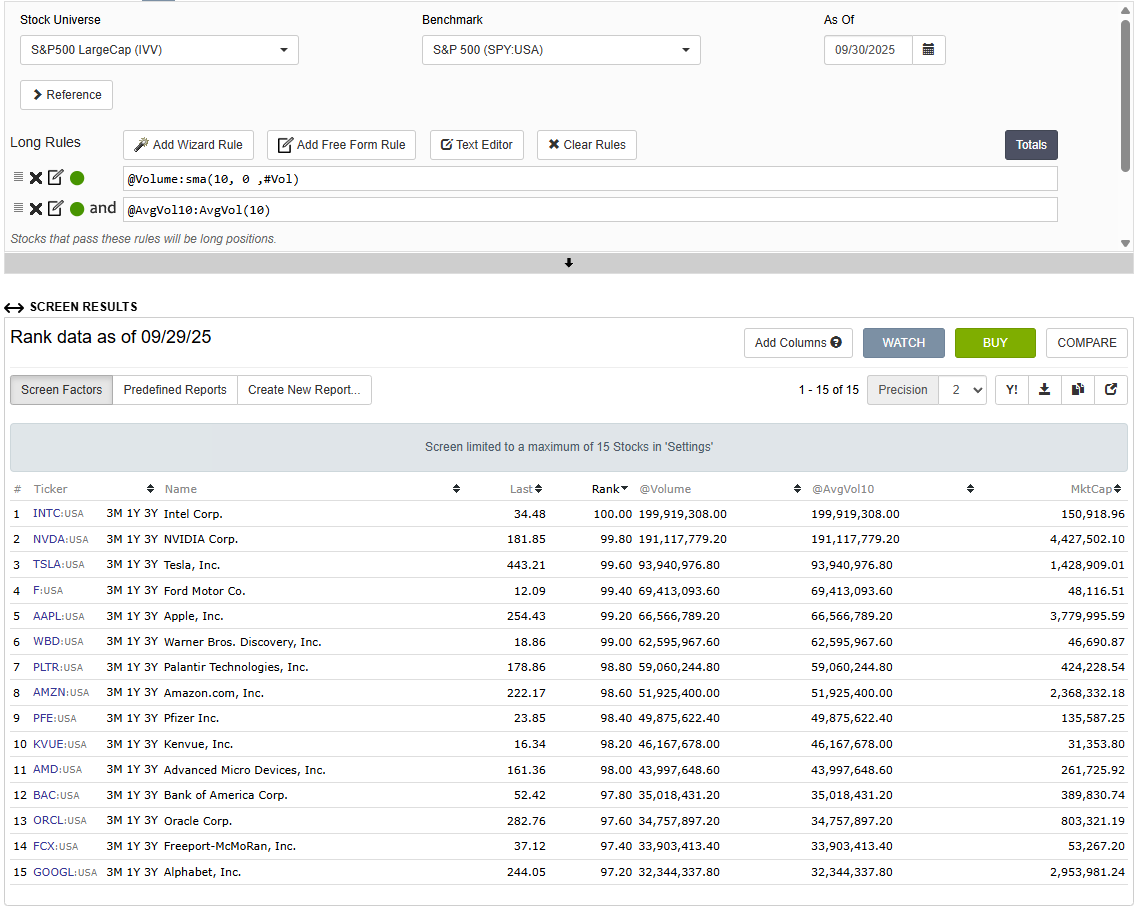Copy results using the clipboard icon
The height and width of the screenshot is (917, 1141).
coord(1077,390)
